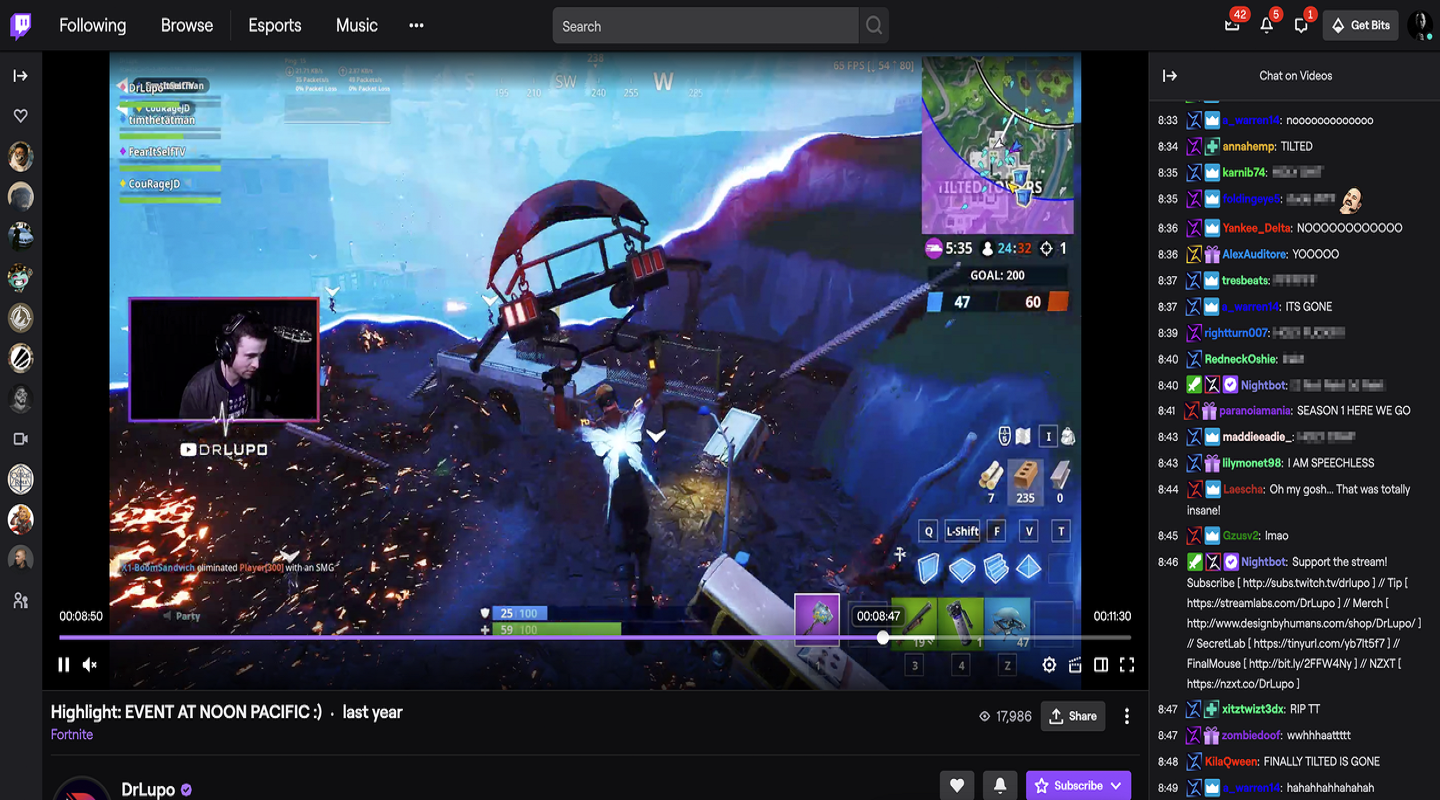This screenshot has height=800, width=1440.
Task: Click the video settings gear icon
Action: click(x=1049, y=665)
